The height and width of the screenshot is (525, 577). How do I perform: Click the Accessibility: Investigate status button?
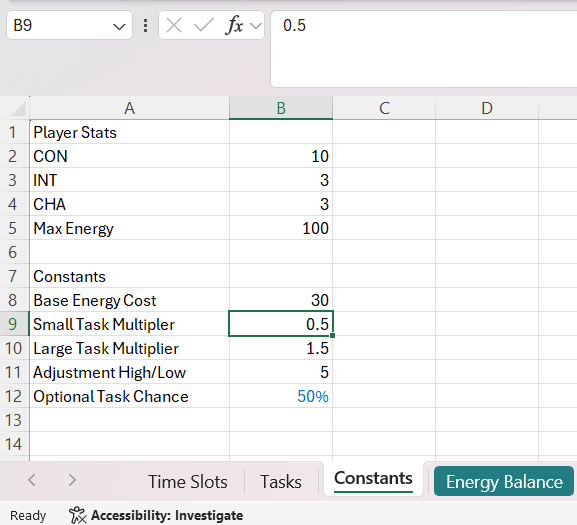[156, 515]
